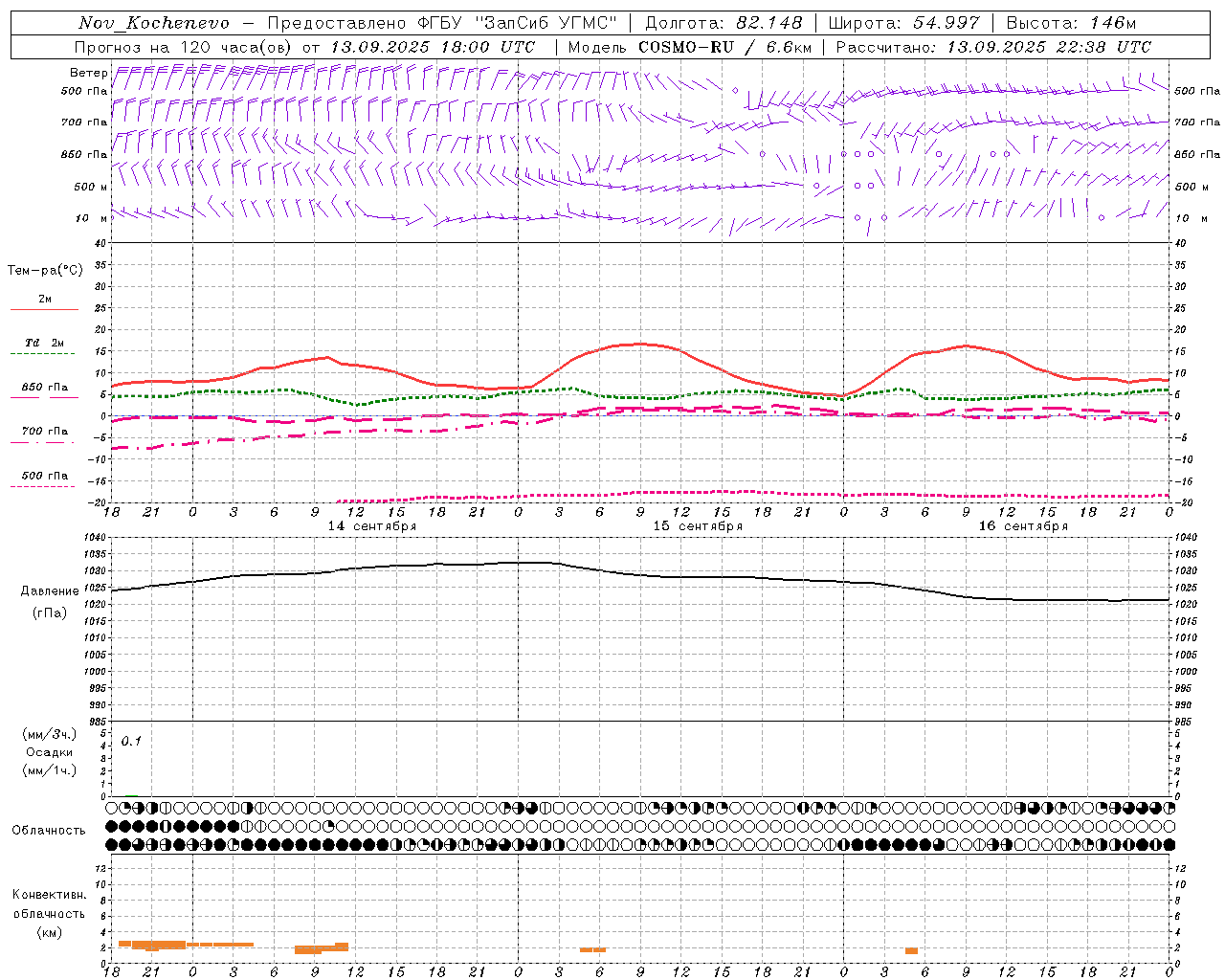Screen dimensions: 1225x980
Task: Click the solid red 2м legend line
Action: tap(44, 309)
